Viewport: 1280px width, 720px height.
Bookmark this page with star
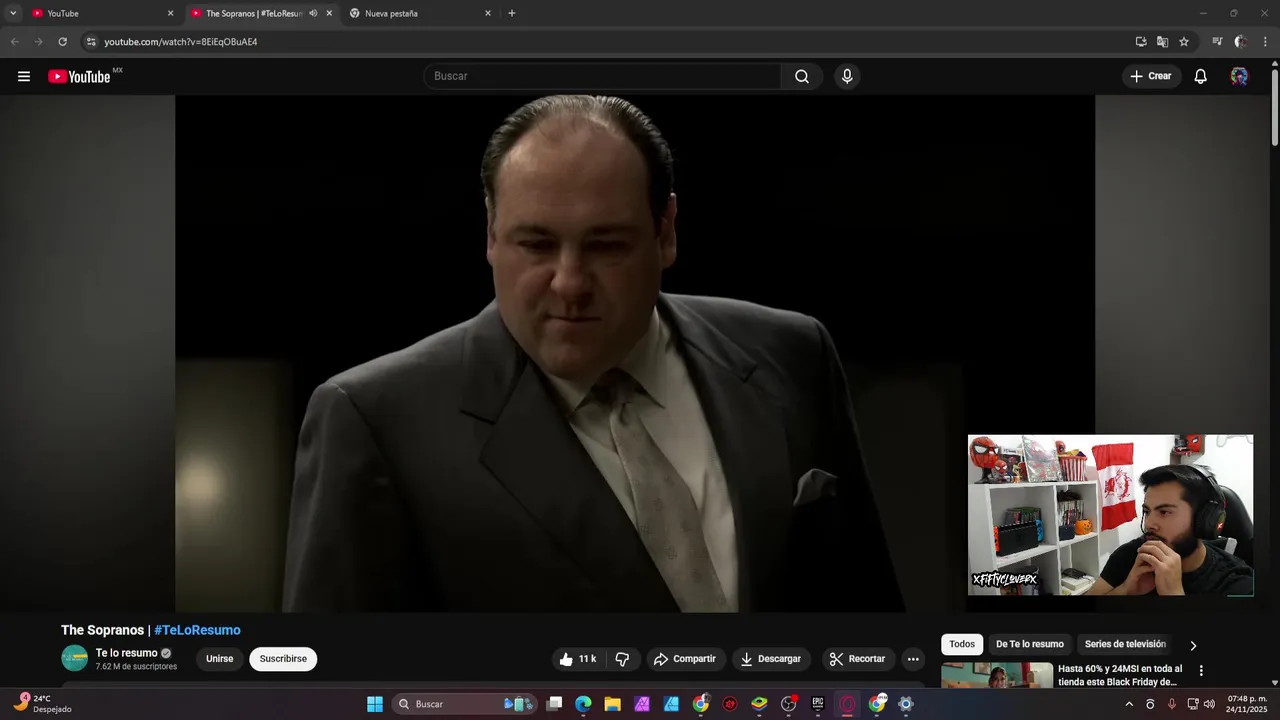click(1184, 42)
